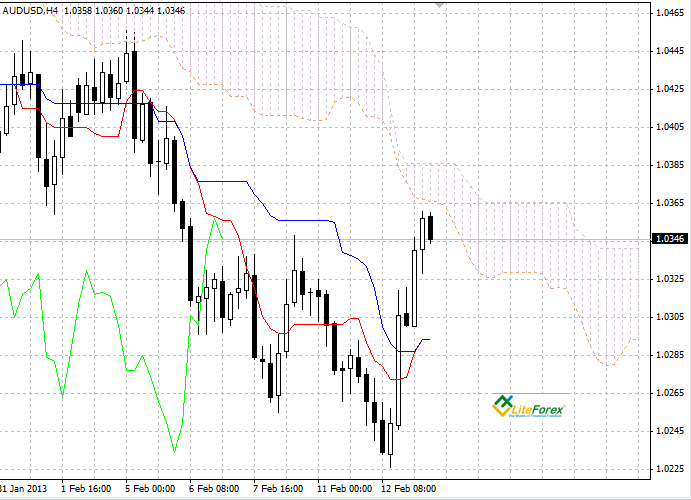Click the chart shift triangle marker at top
The height and width of the screenshot is (500, 691).
439,5
